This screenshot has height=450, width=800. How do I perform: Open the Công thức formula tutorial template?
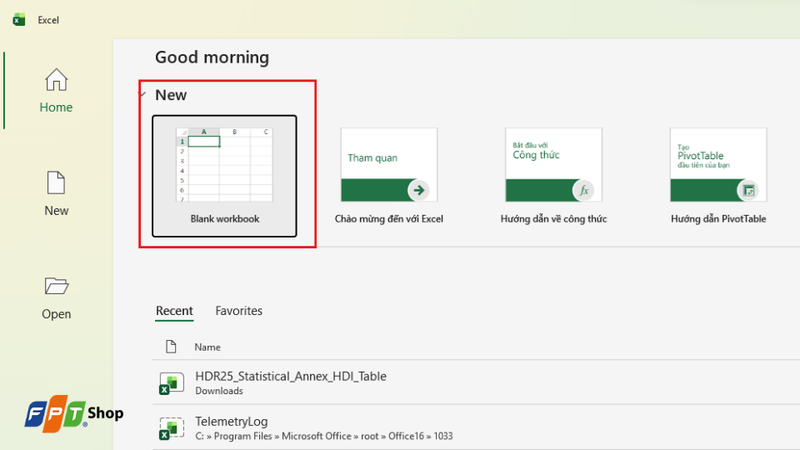(554, 165)
